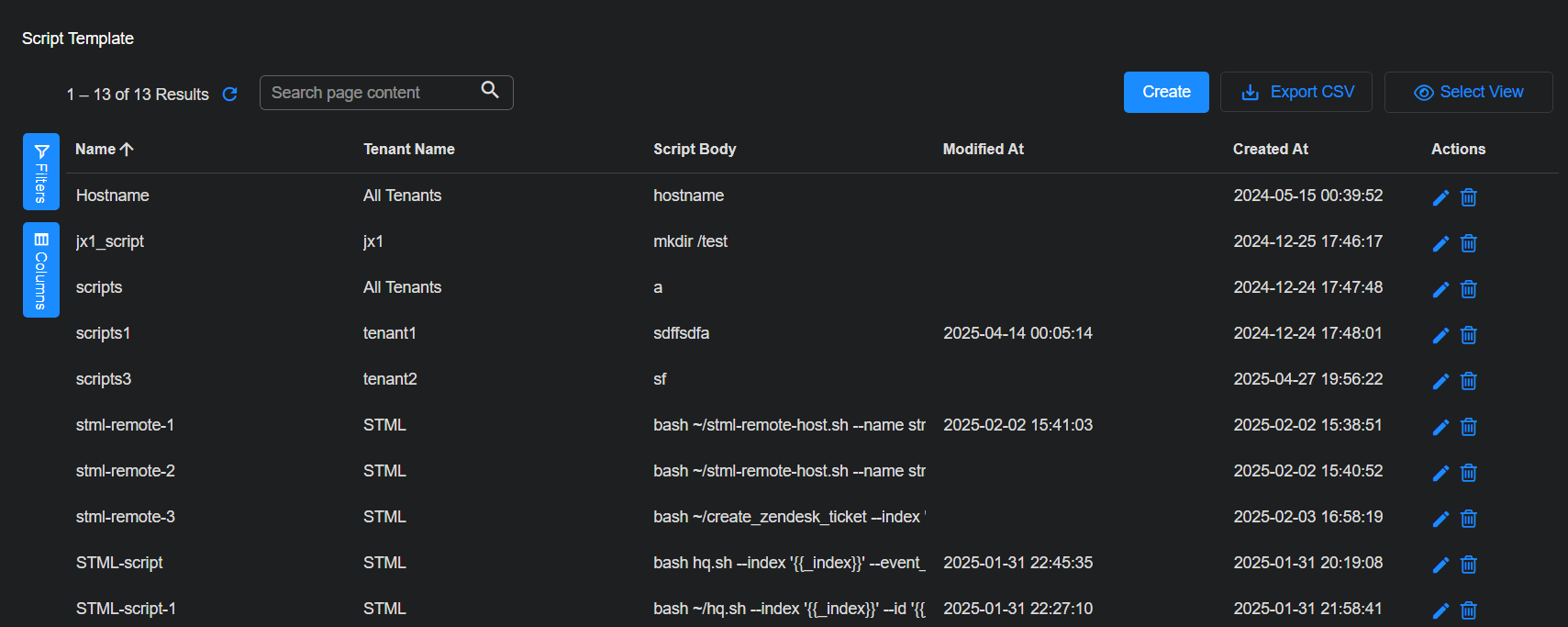Click the search magnifier icon
The image size is (1568, 627).
(490, 90)
